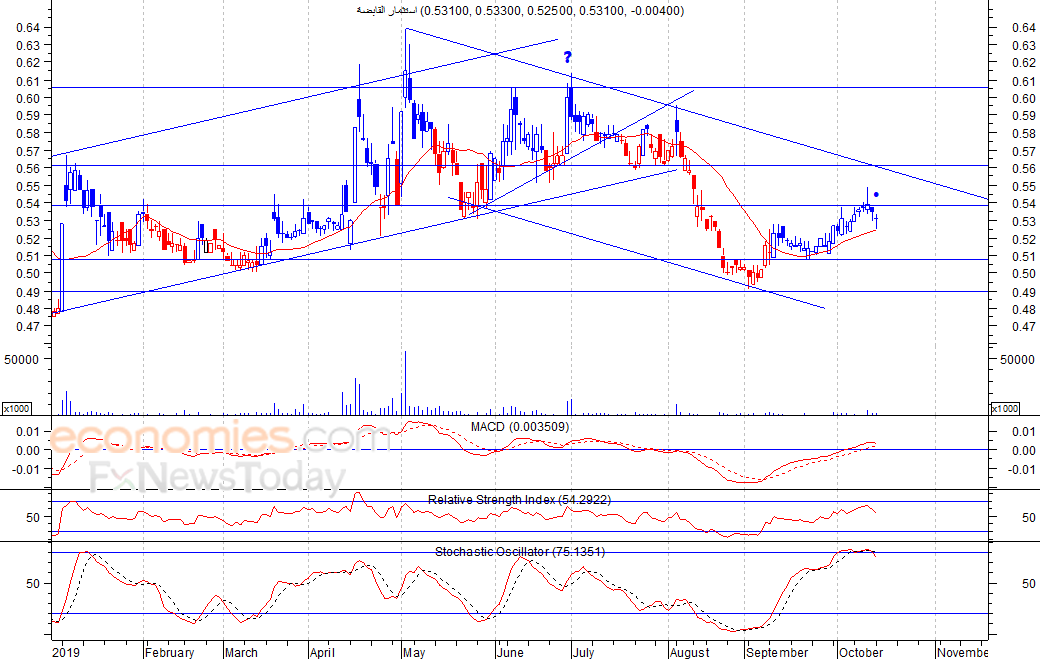Click the September label on the time axis
1040x659 pixels.
pos(778,652)
